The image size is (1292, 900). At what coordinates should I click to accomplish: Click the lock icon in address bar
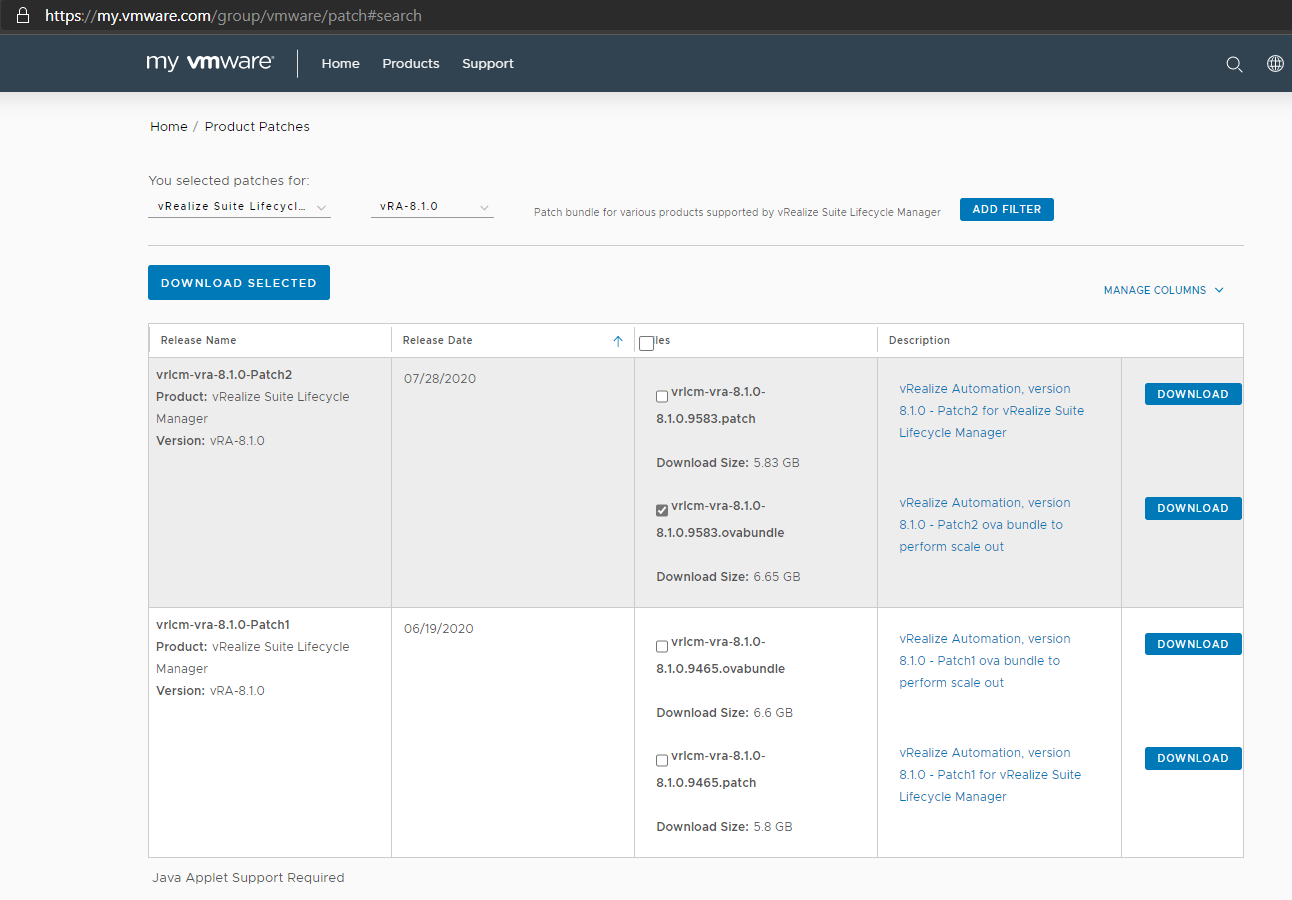coord(23,15)
